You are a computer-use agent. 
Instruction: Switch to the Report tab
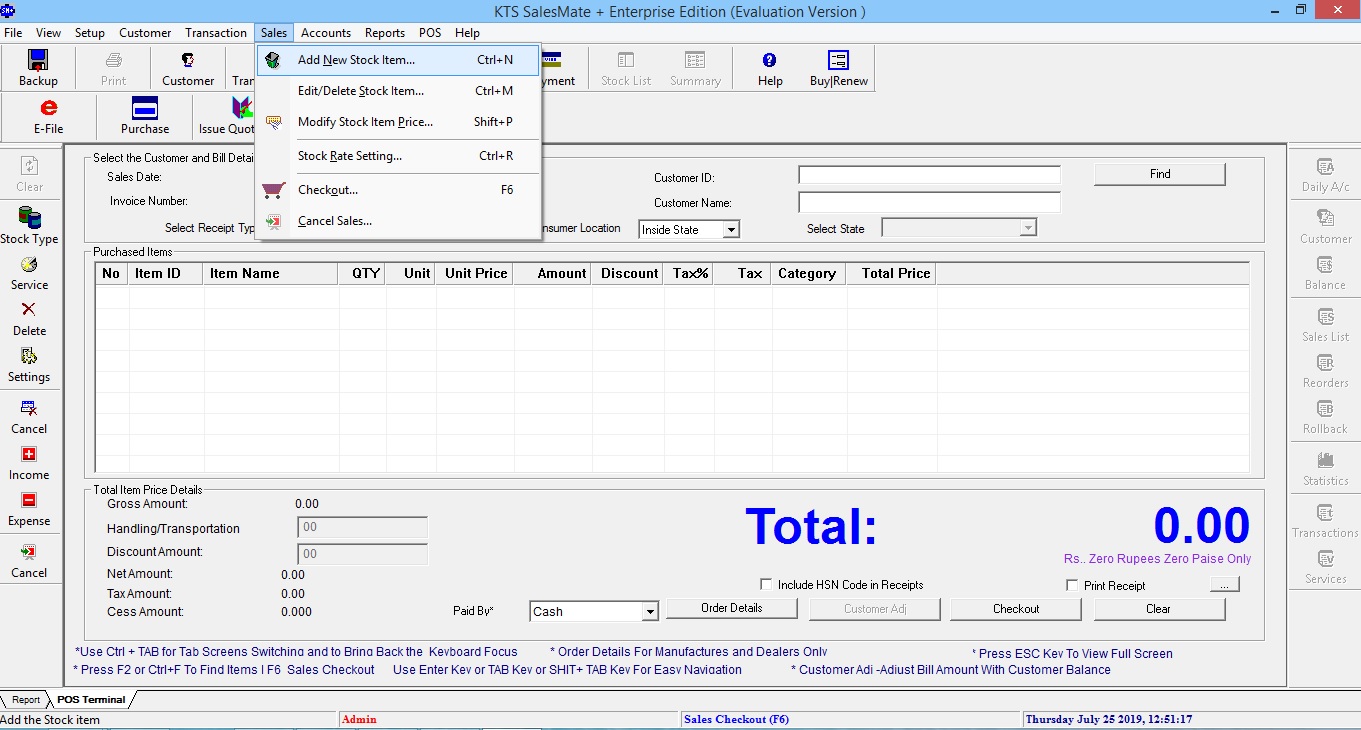(x=26, y=700)
